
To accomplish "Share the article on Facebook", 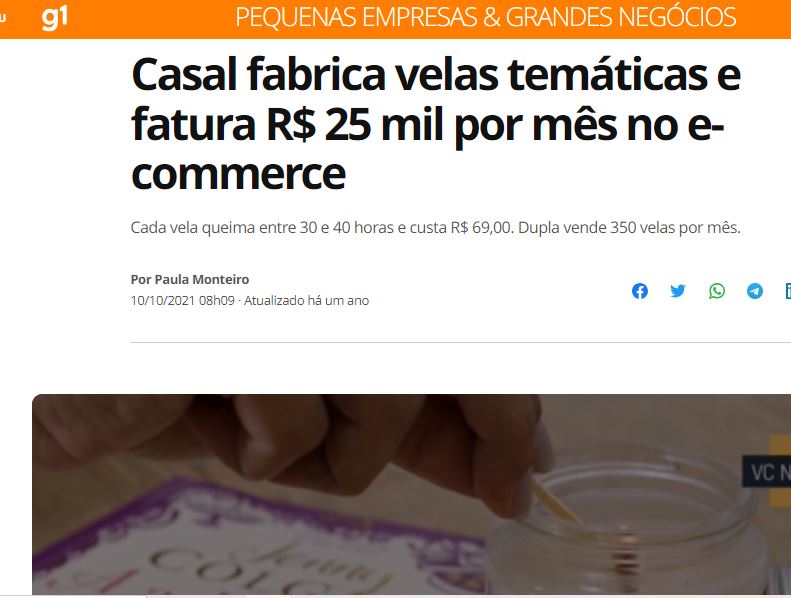I will [640, 291].
